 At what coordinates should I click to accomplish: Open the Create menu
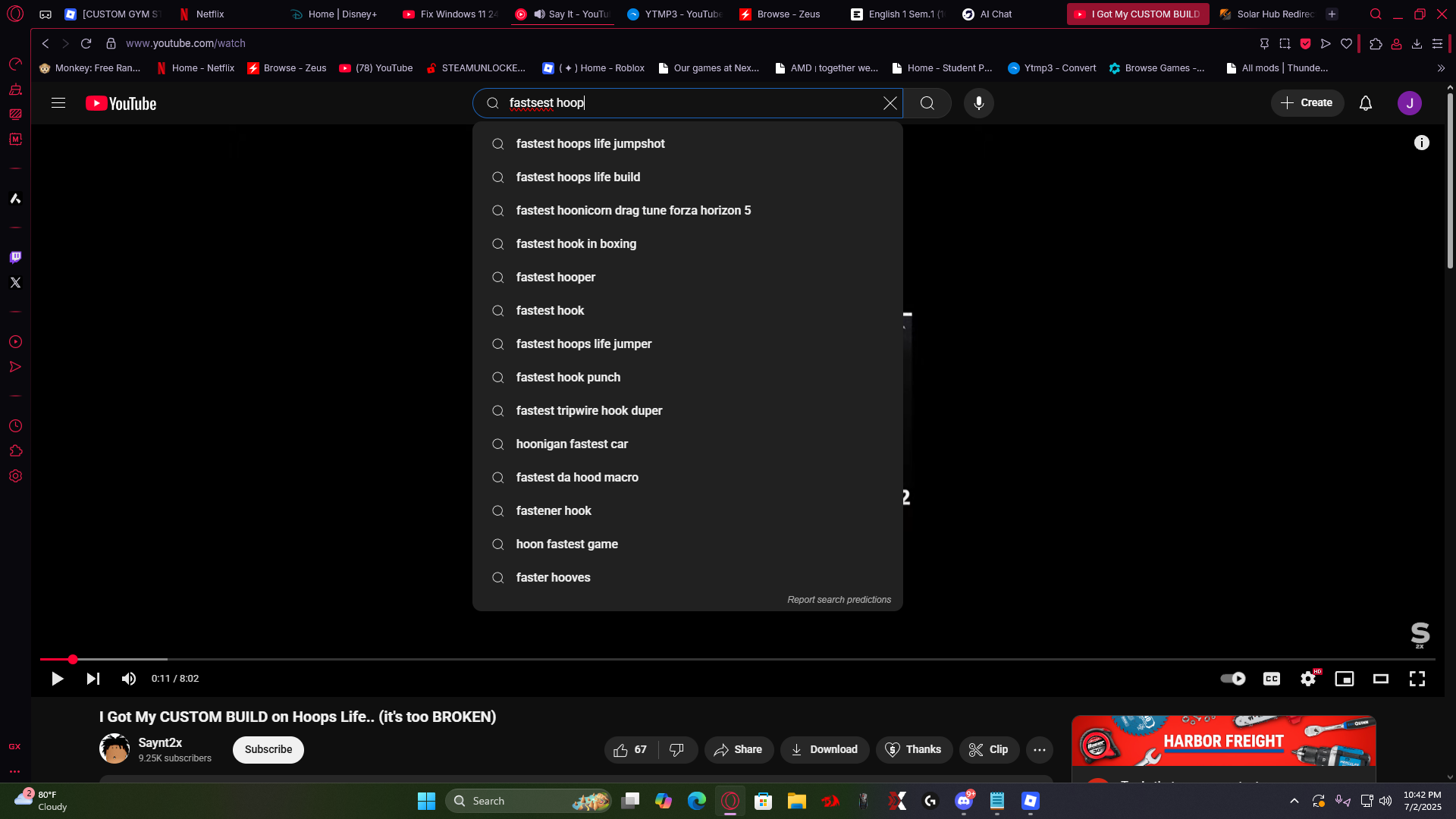click(1307, 103)
